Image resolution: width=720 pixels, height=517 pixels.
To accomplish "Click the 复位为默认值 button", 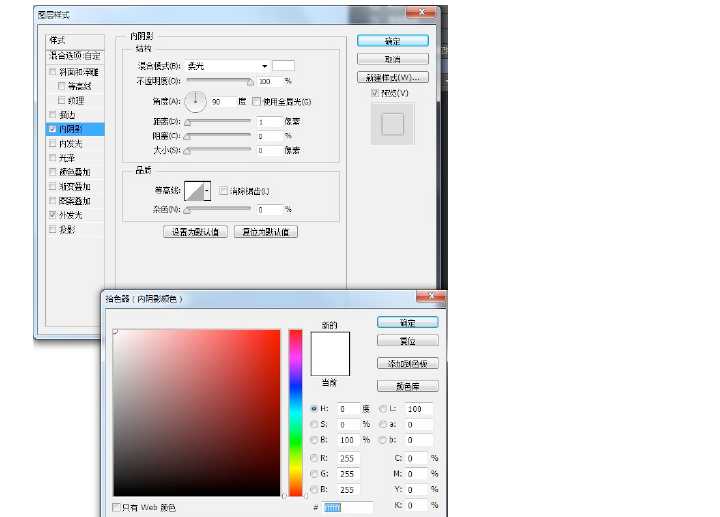I will pos(265,232).
